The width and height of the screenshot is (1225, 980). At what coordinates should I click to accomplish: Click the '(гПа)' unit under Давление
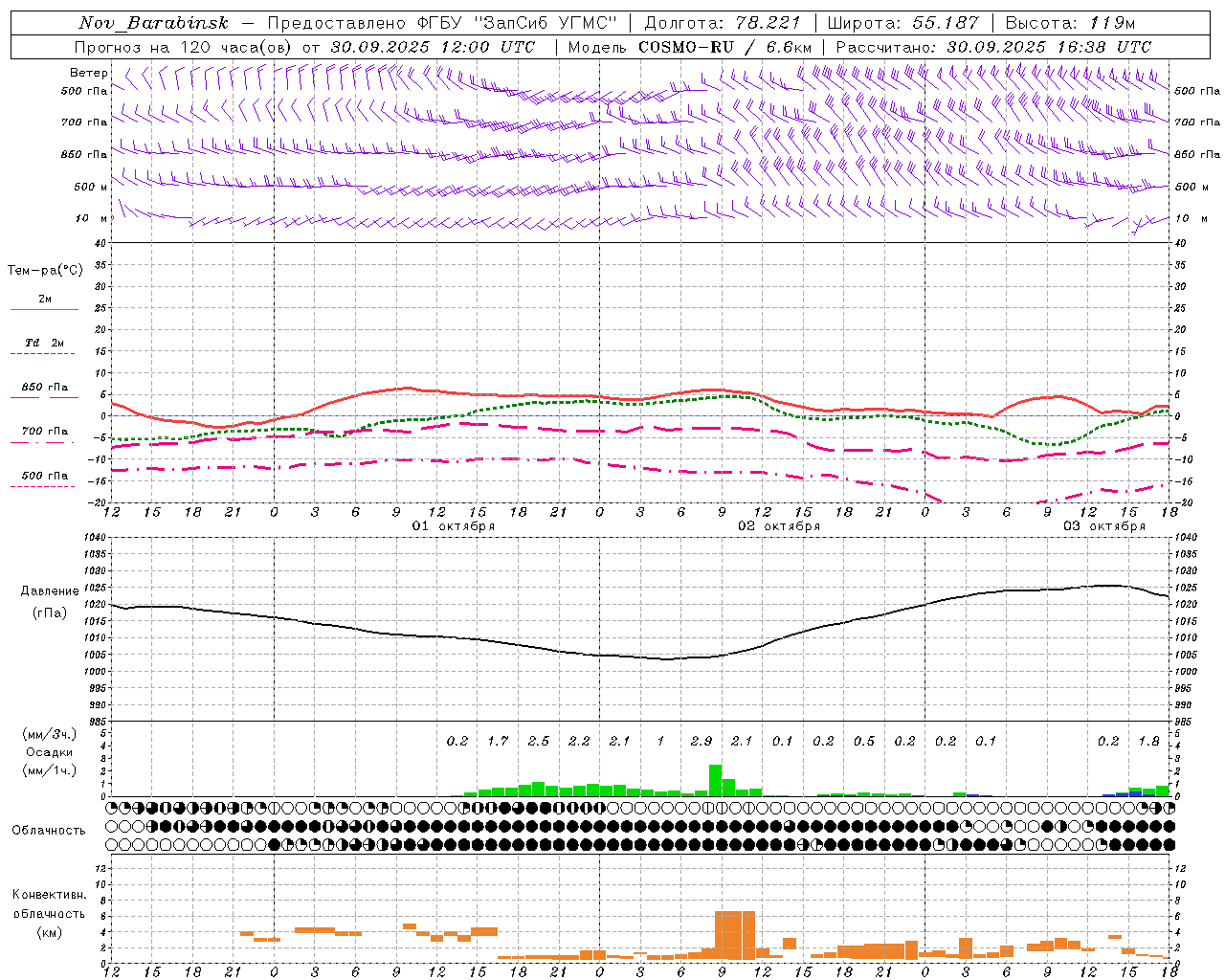pos(49,612)
